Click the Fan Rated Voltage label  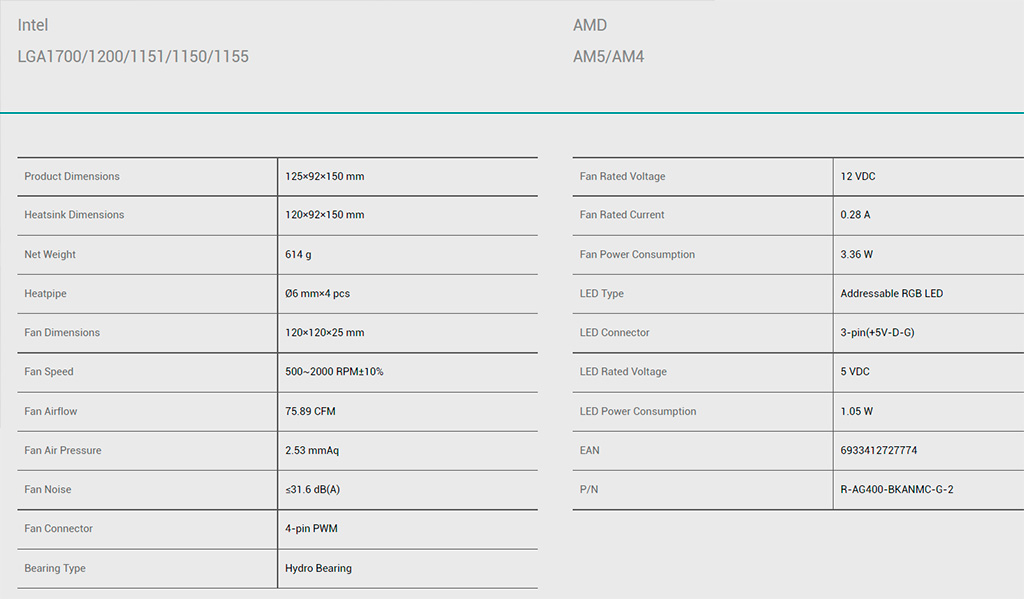[622, 177]
